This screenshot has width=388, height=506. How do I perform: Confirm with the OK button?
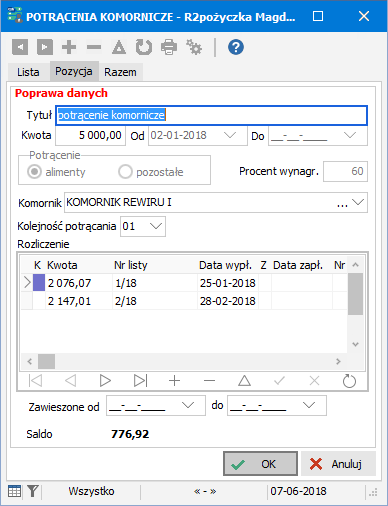(260, 464)
